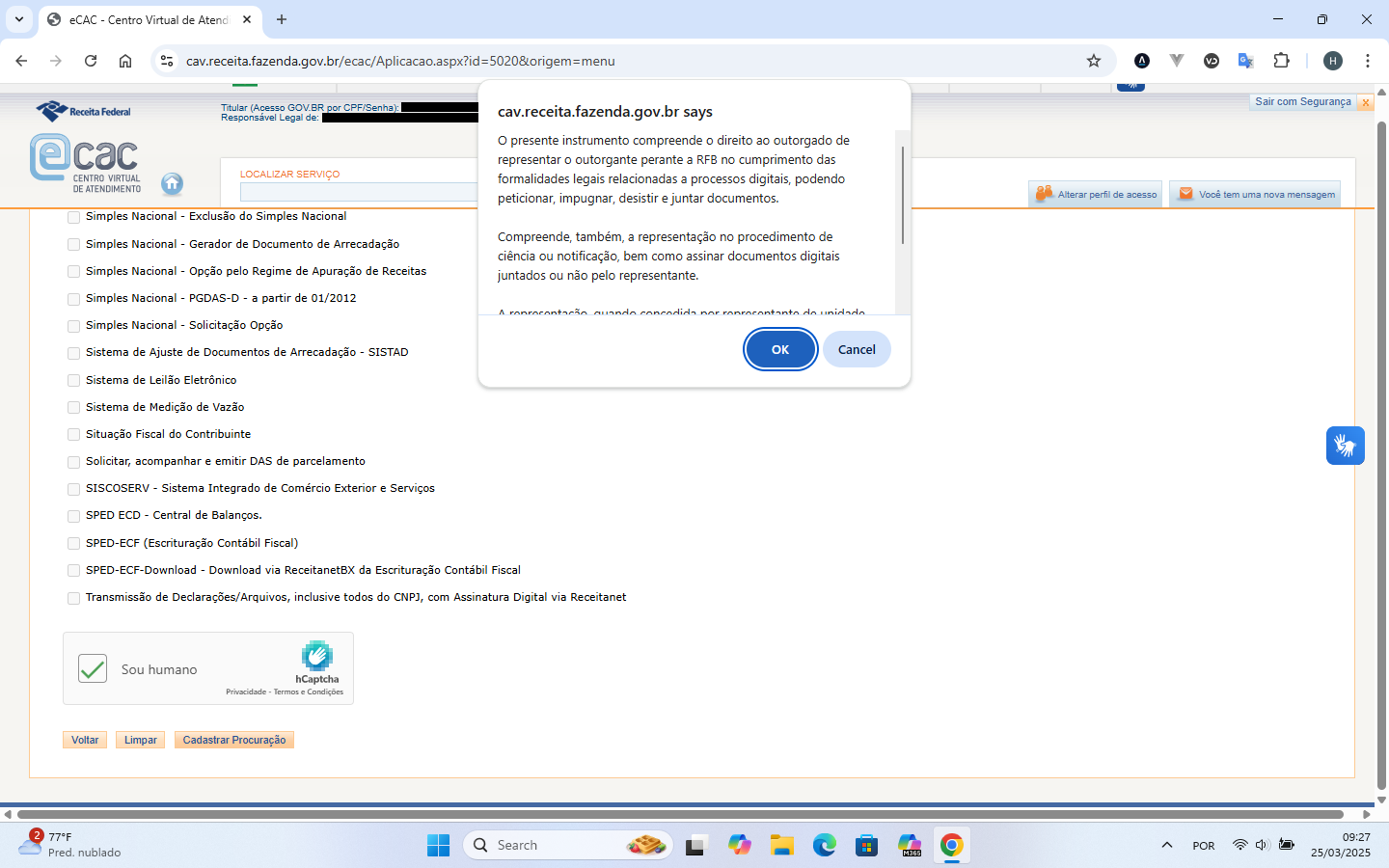Tick Sistema de Leilão Eletrônico checkbox

pos(74,381)
